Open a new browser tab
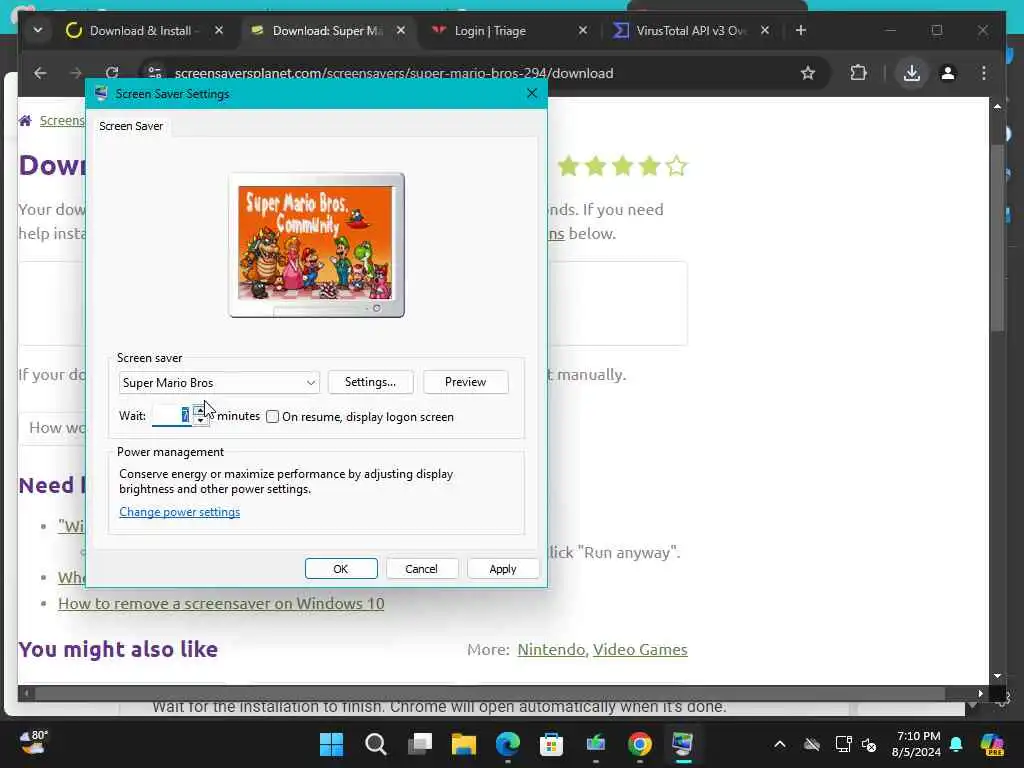This screenshot has width=1024, height=768. (801, 31)
